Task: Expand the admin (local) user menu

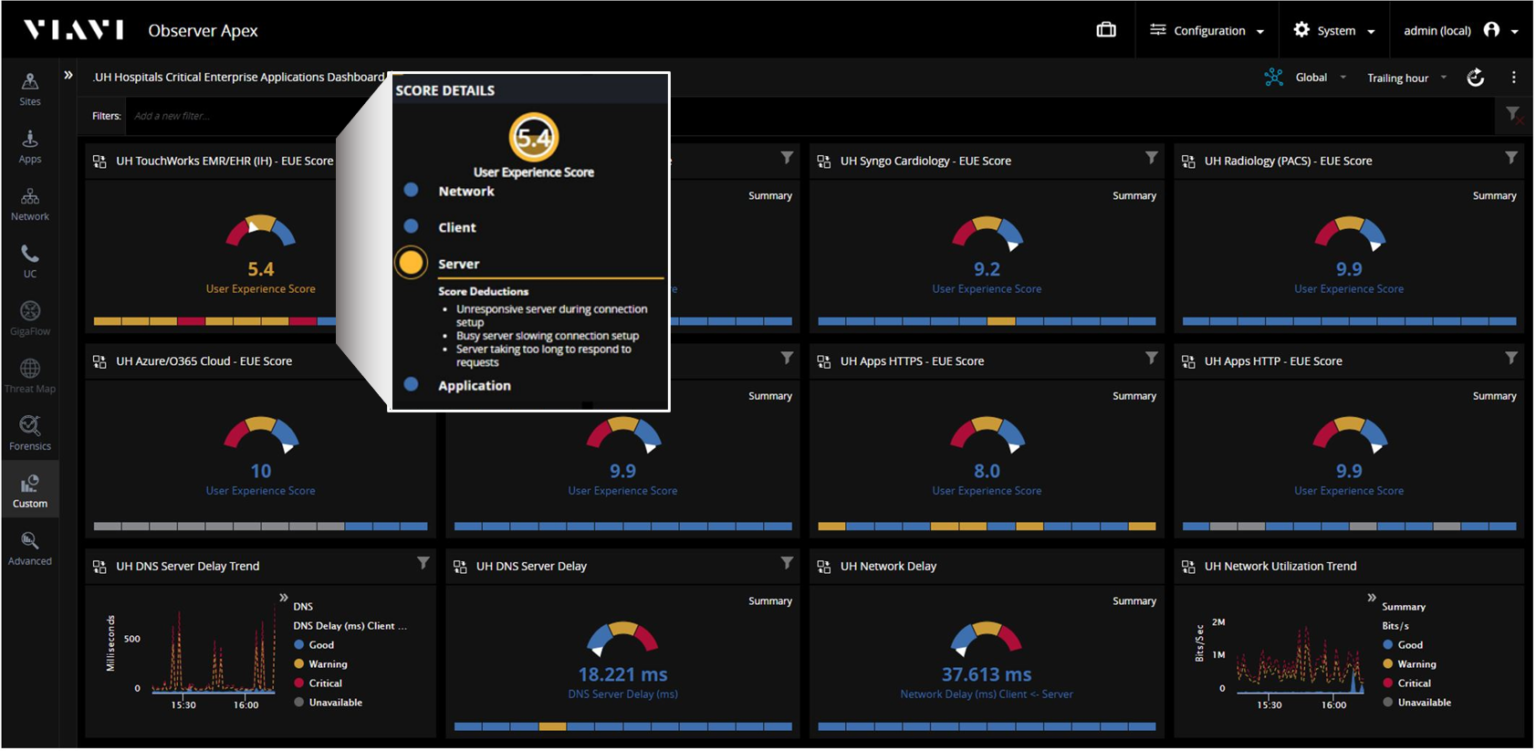Action: click(1437, 30)
